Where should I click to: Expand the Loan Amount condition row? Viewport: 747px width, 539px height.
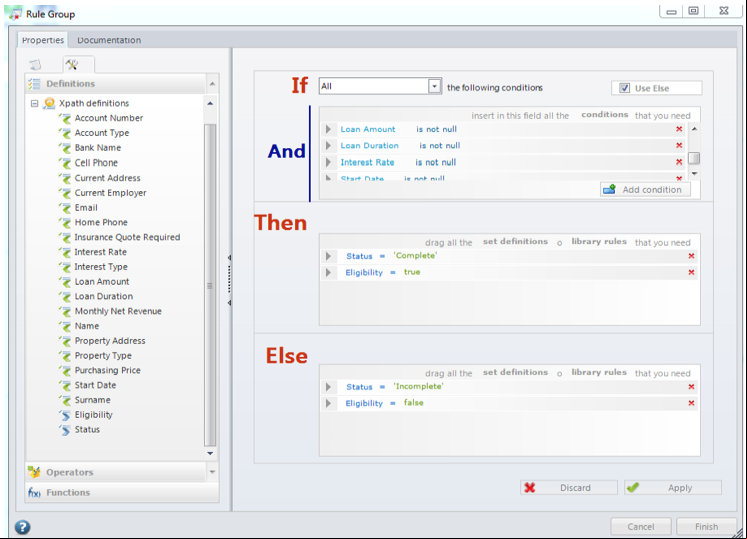coord(328,129)
